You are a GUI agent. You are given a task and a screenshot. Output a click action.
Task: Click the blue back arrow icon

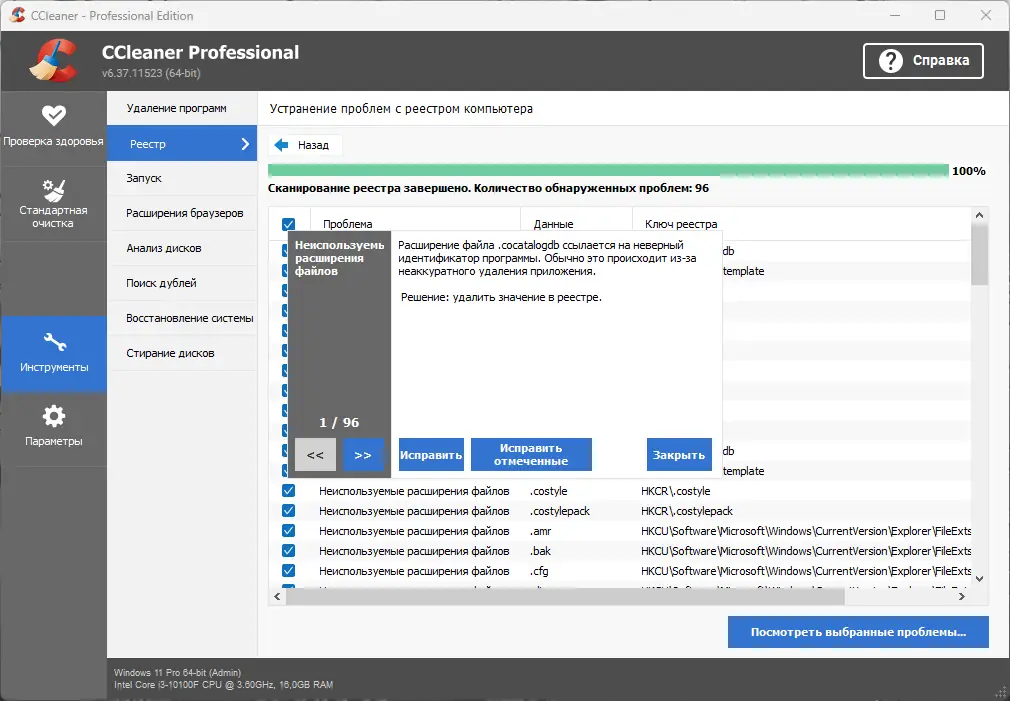281,145
